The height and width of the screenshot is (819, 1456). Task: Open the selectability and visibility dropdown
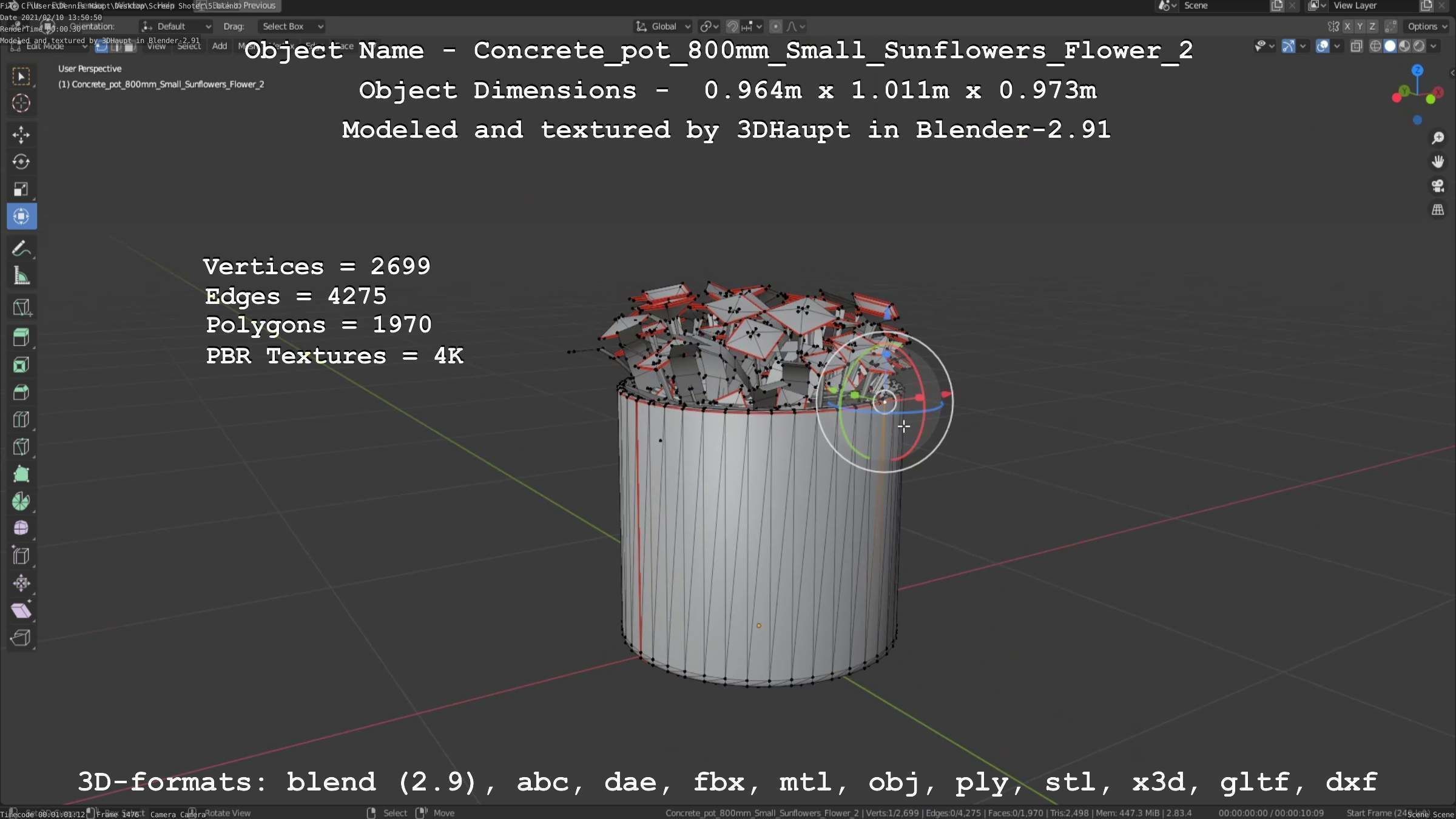(x=1264, y=46)
